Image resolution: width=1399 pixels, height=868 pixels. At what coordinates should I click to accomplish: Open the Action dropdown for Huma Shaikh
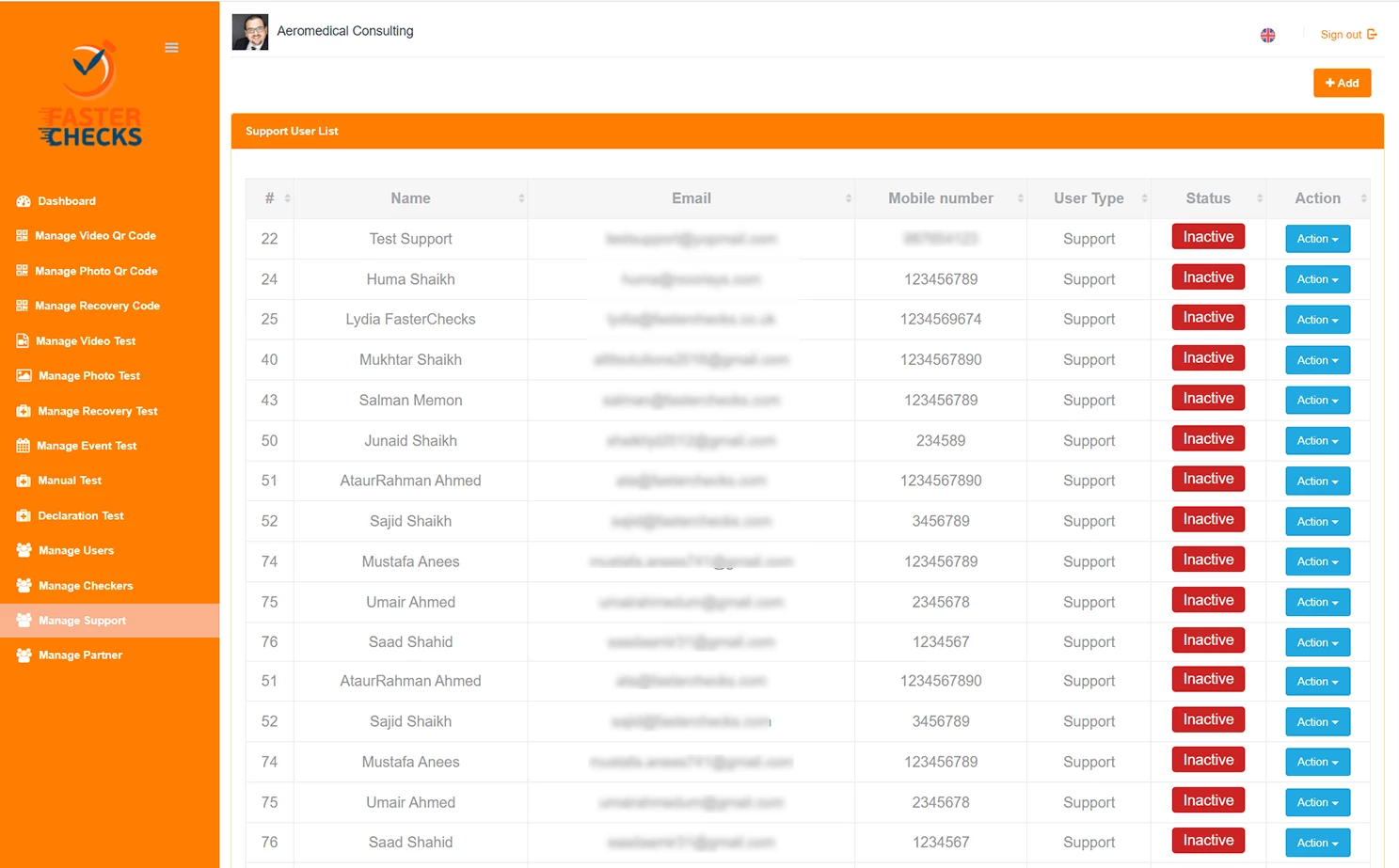pos(1317,279)
